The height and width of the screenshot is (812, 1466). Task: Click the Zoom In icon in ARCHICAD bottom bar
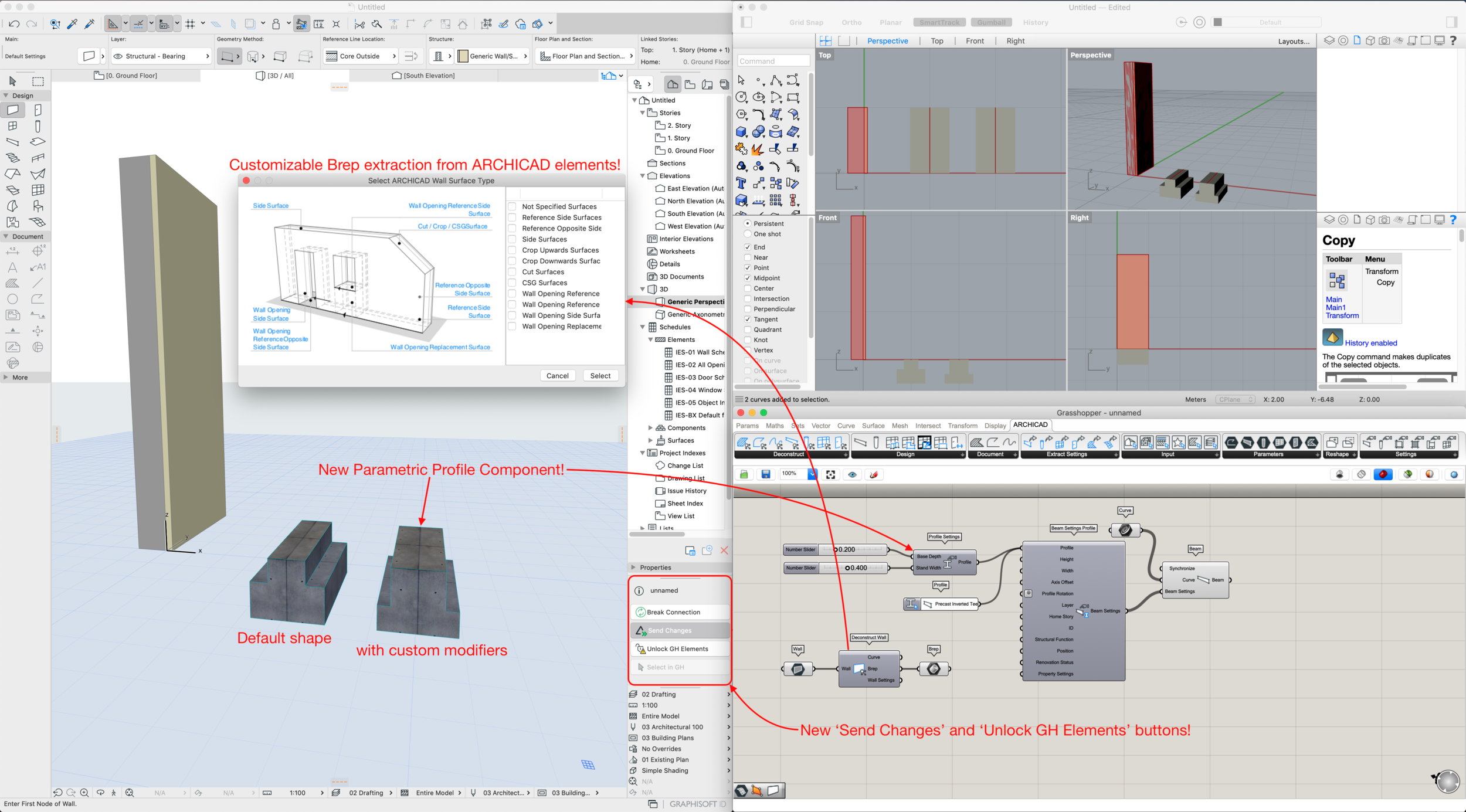(84, 793)
